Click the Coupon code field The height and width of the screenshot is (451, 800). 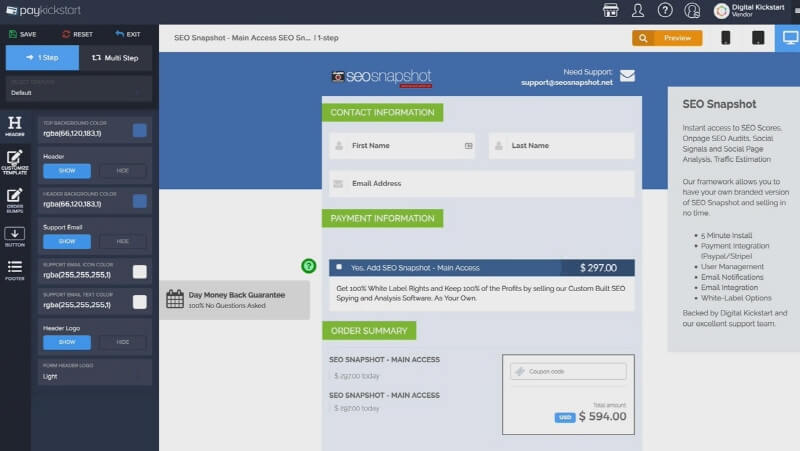[568, 371]
